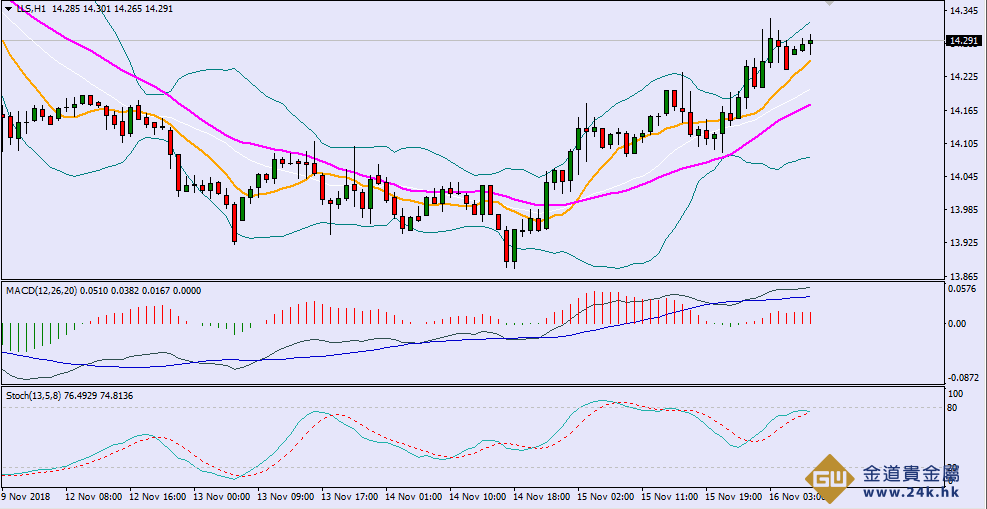
Task: Select the current price label 14.291
Action: click(x=964, y=41)
